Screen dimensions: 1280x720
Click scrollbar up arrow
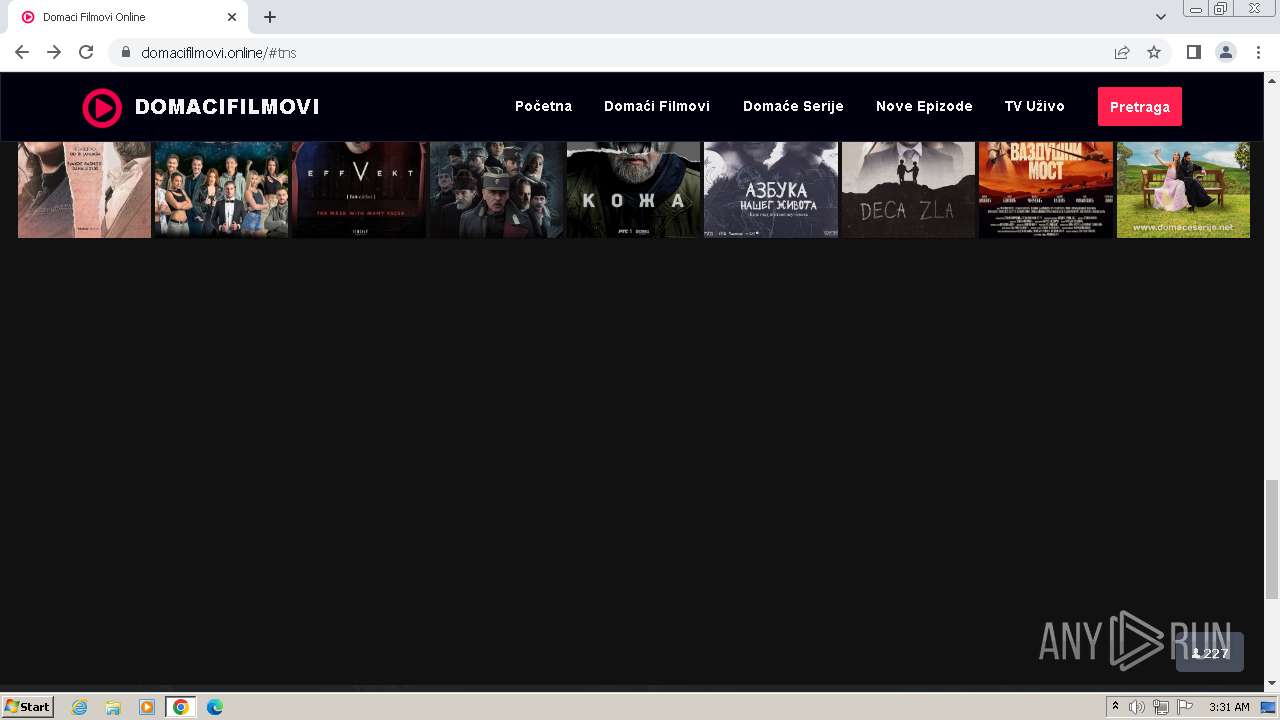click(x=1271, y=81)
